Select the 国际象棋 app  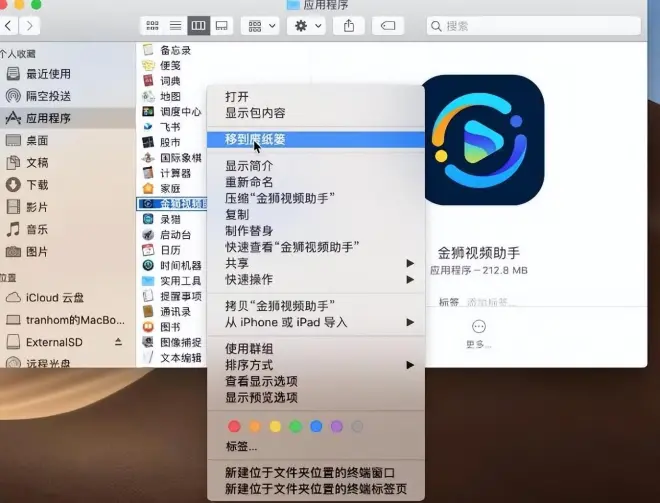[172, 158]
